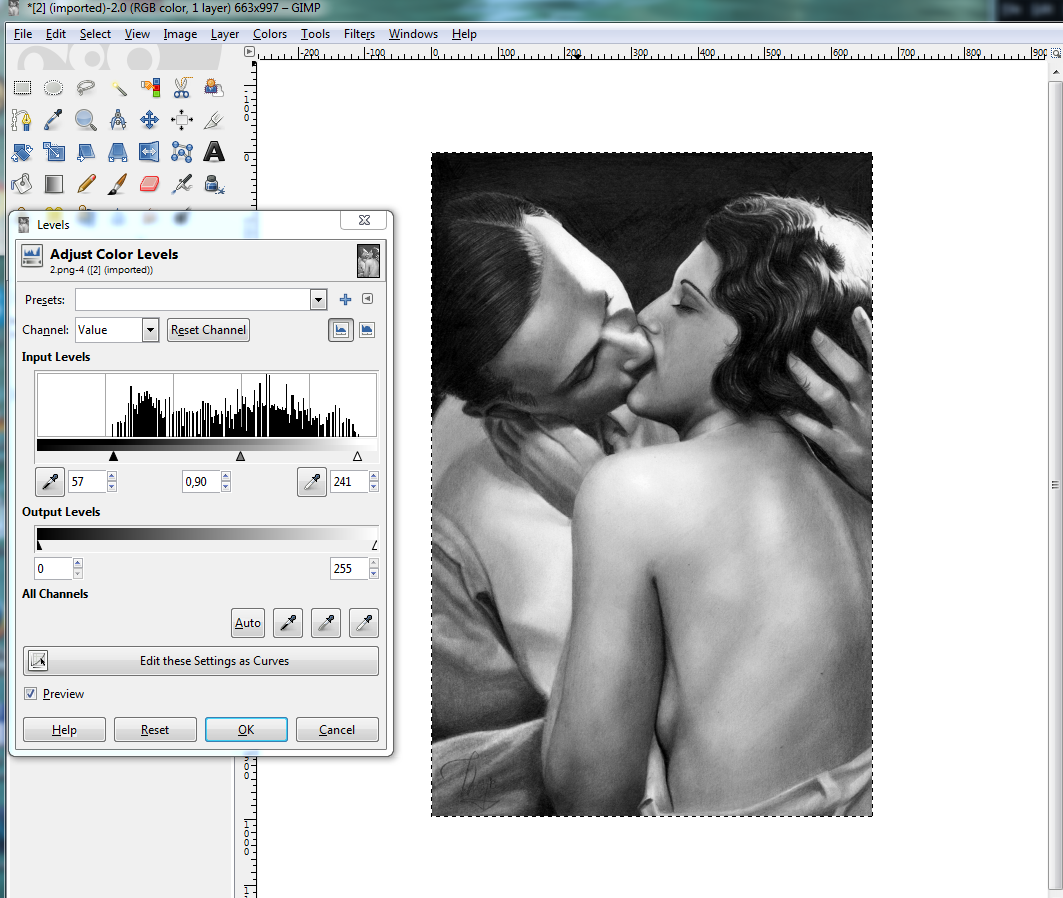Select the Foreground Select tool
Screen dimensions: 1063x898
point(214,87)
